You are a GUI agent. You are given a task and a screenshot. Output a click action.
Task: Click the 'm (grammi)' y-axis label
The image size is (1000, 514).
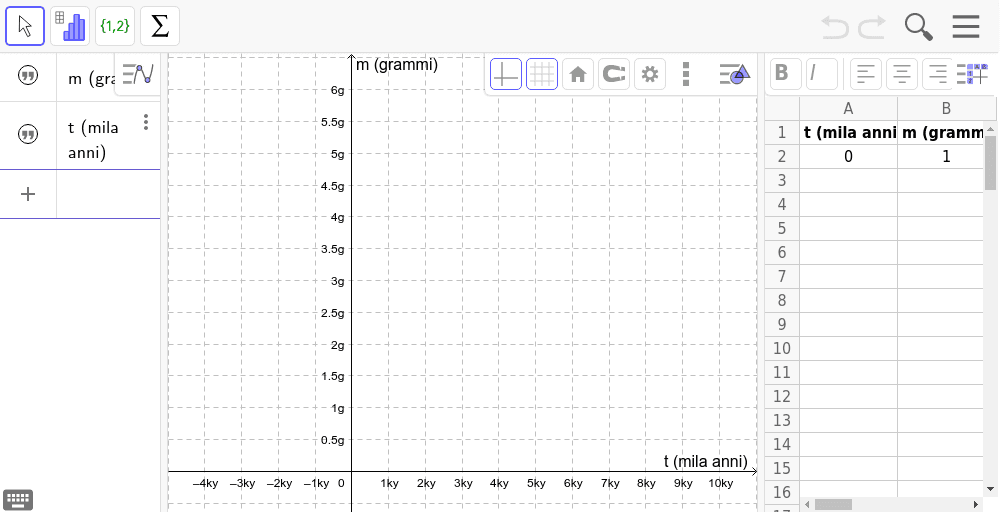(397, 64)
